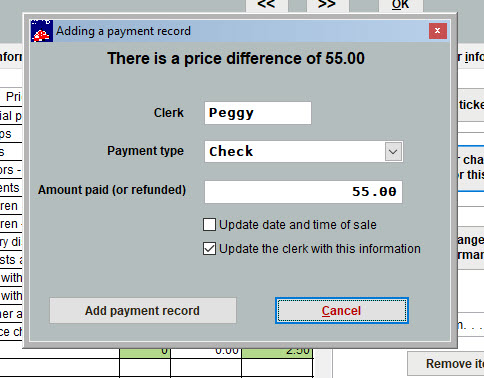
Task: Uncheck Update the clerk with this information
Action: pyautogui.click(x=209, y=249)
